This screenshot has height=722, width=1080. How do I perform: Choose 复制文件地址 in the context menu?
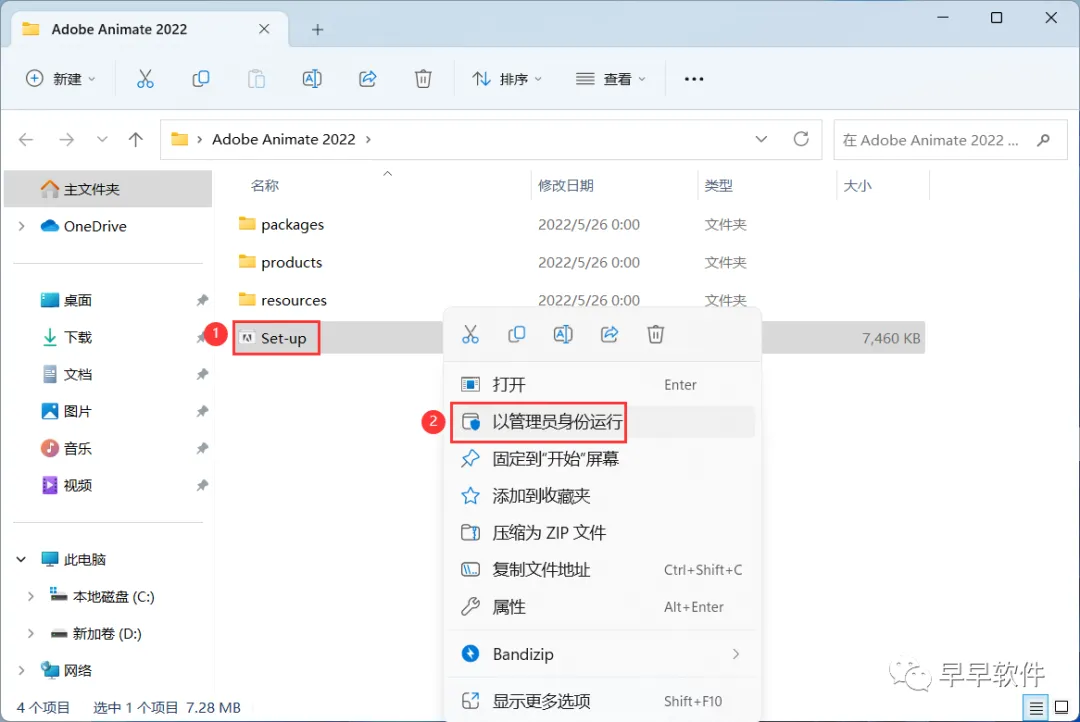click(603, 570)
